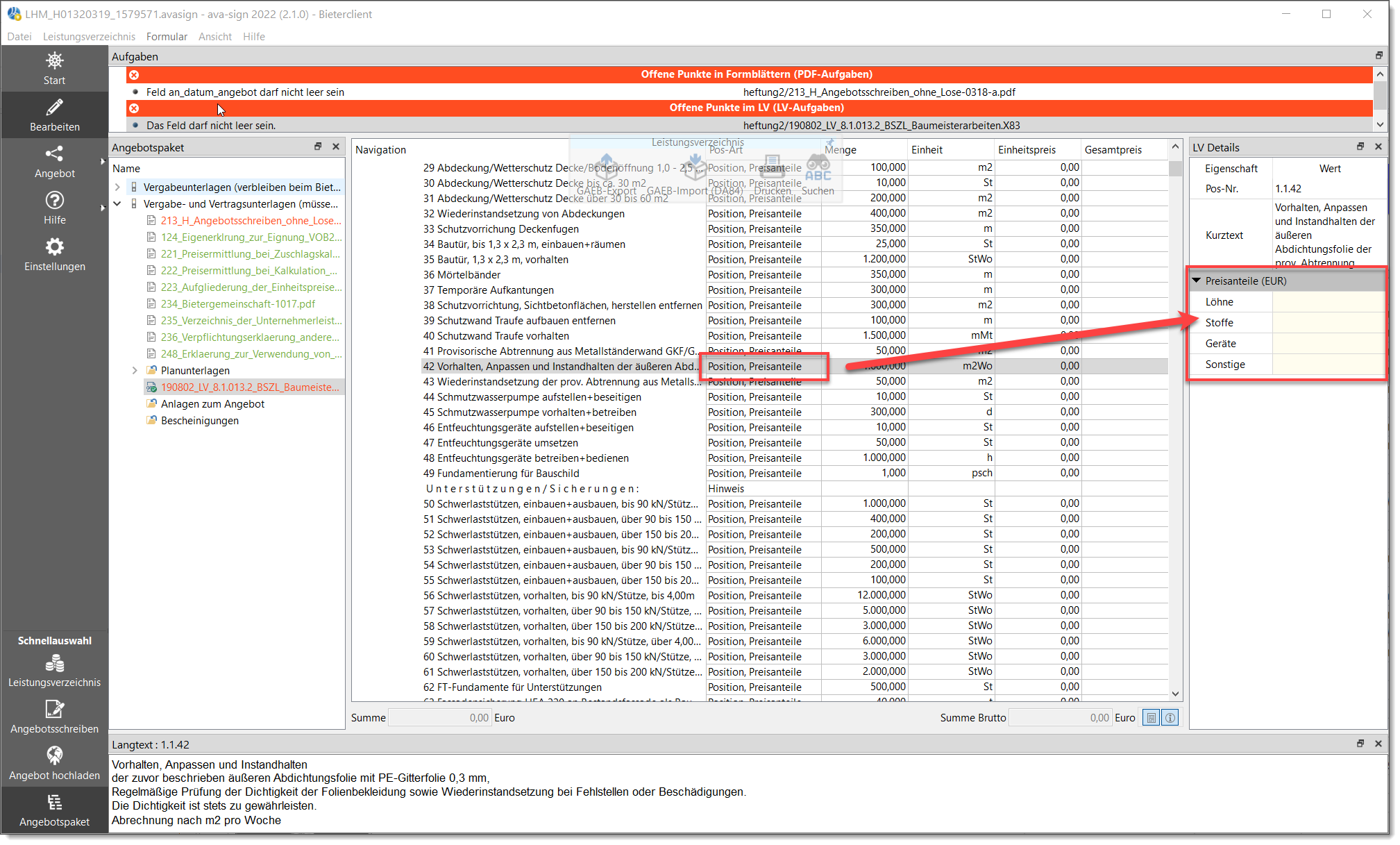Collapse the Preisanteile (EUR) section

[1197, 281]
